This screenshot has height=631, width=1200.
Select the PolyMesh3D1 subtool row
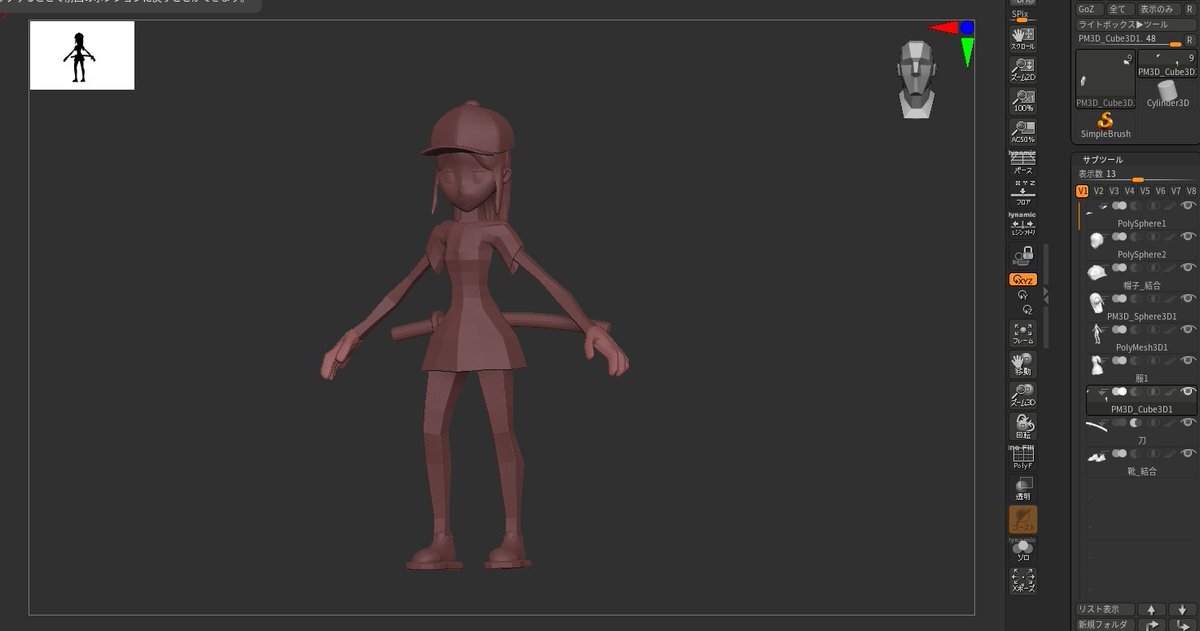click(x=1141, y=337)
